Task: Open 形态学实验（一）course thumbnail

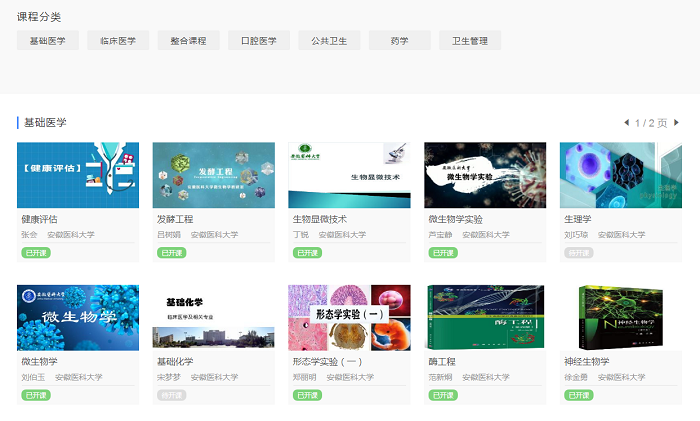Action: click(x=349, y=317)
